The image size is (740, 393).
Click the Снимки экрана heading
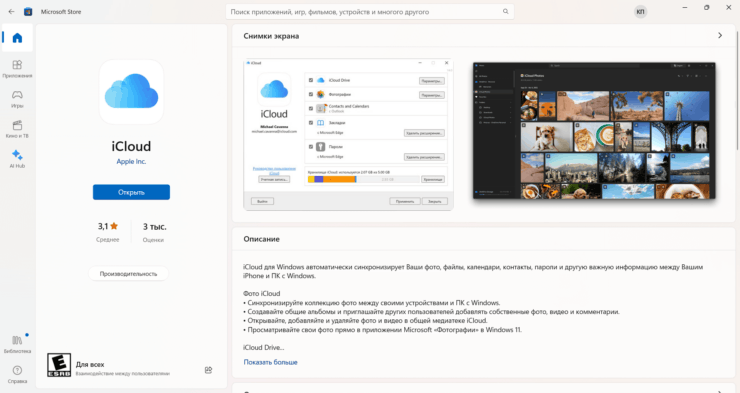[x=271, y=36]
